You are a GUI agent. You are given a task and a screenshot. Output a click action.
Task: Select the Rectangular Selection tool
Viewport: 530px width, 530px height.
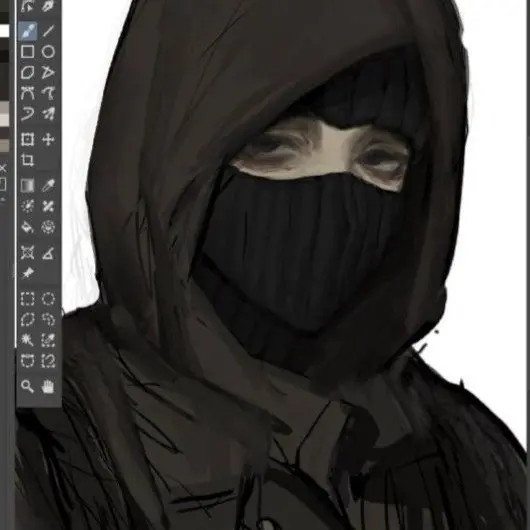pyautogui.click(x=27, y=299)
